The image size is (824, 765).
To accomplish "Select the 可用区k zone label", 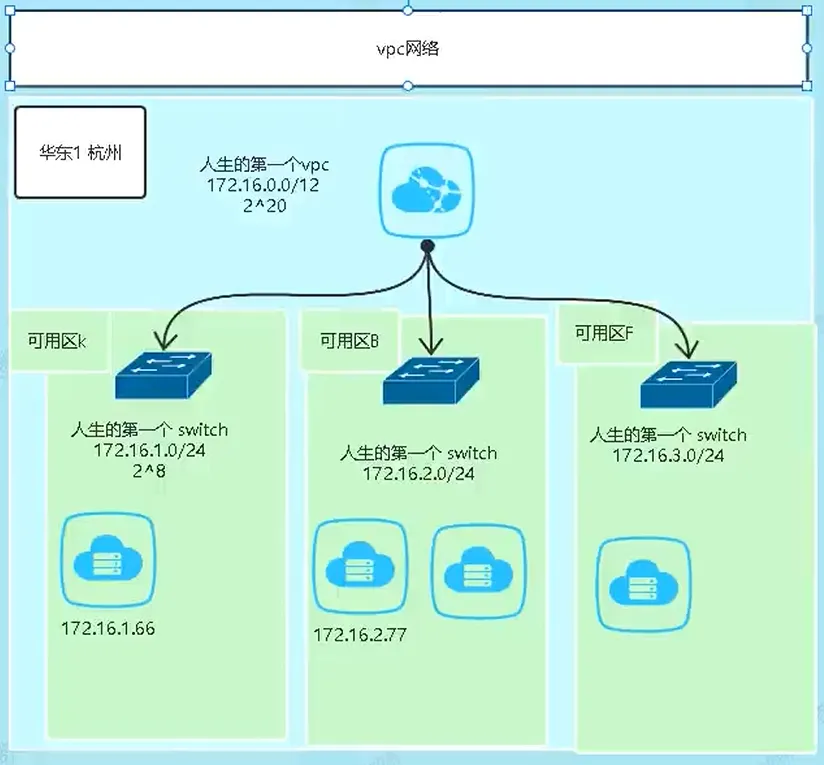I will [58, 341].
